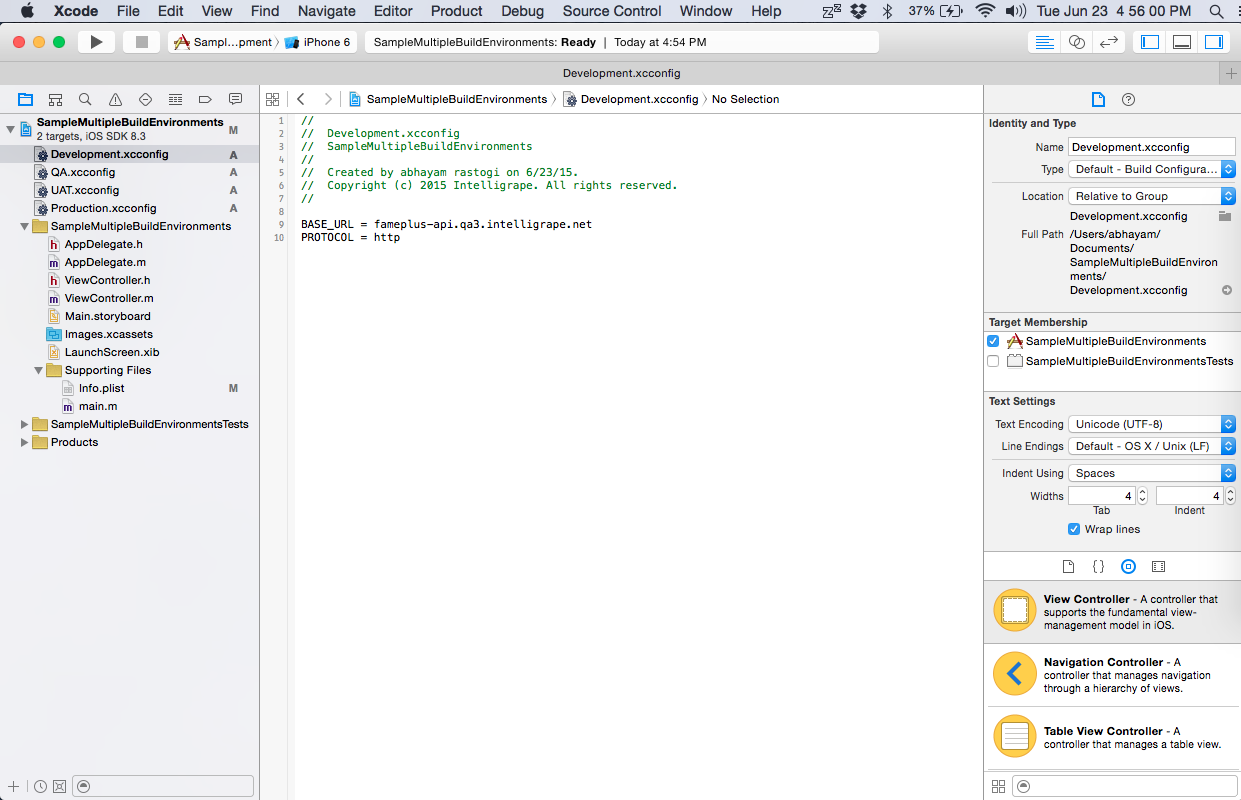
Task: Open the Product menu
Action: point(457,11)
